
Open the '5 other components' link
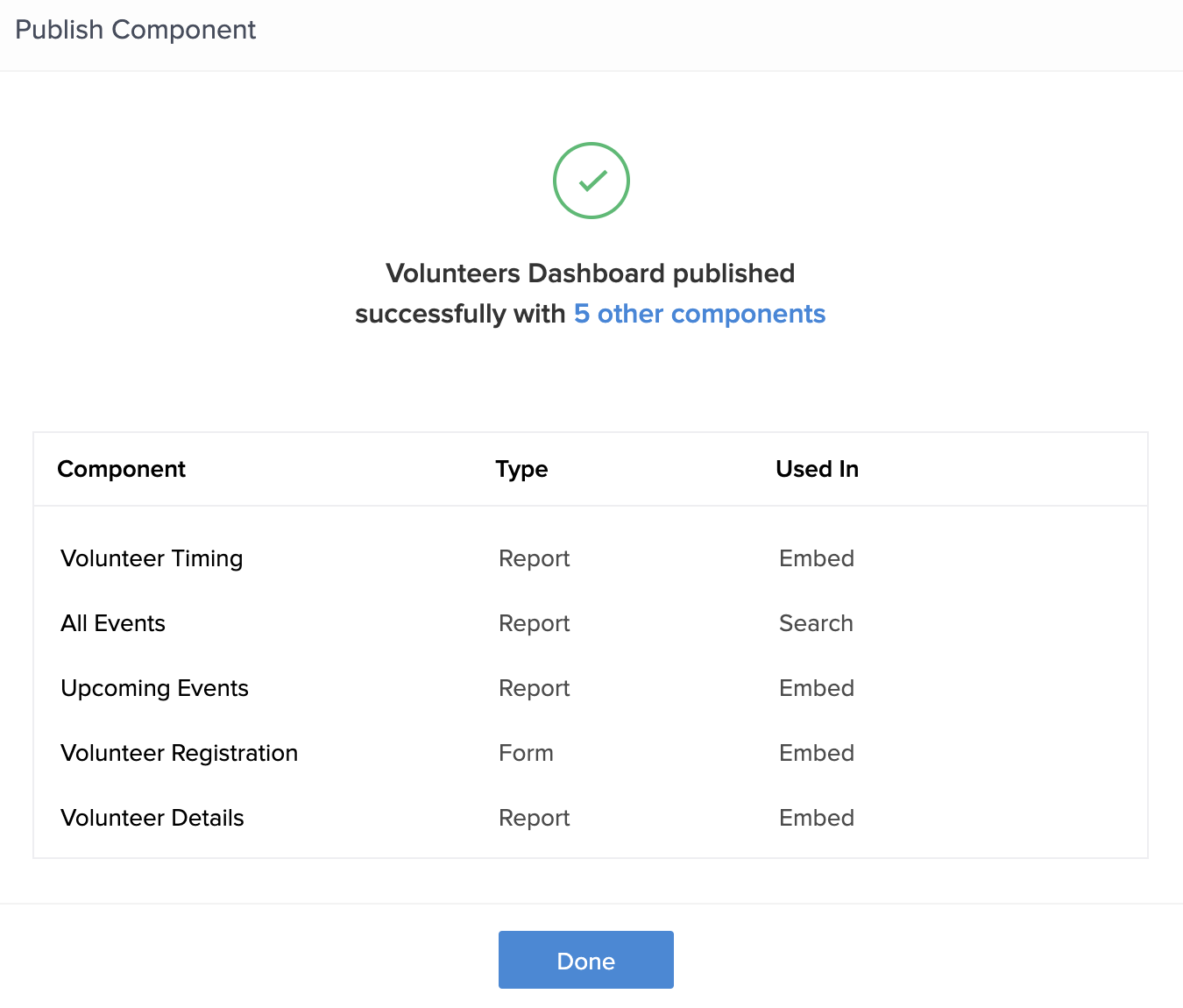[699, 314]
